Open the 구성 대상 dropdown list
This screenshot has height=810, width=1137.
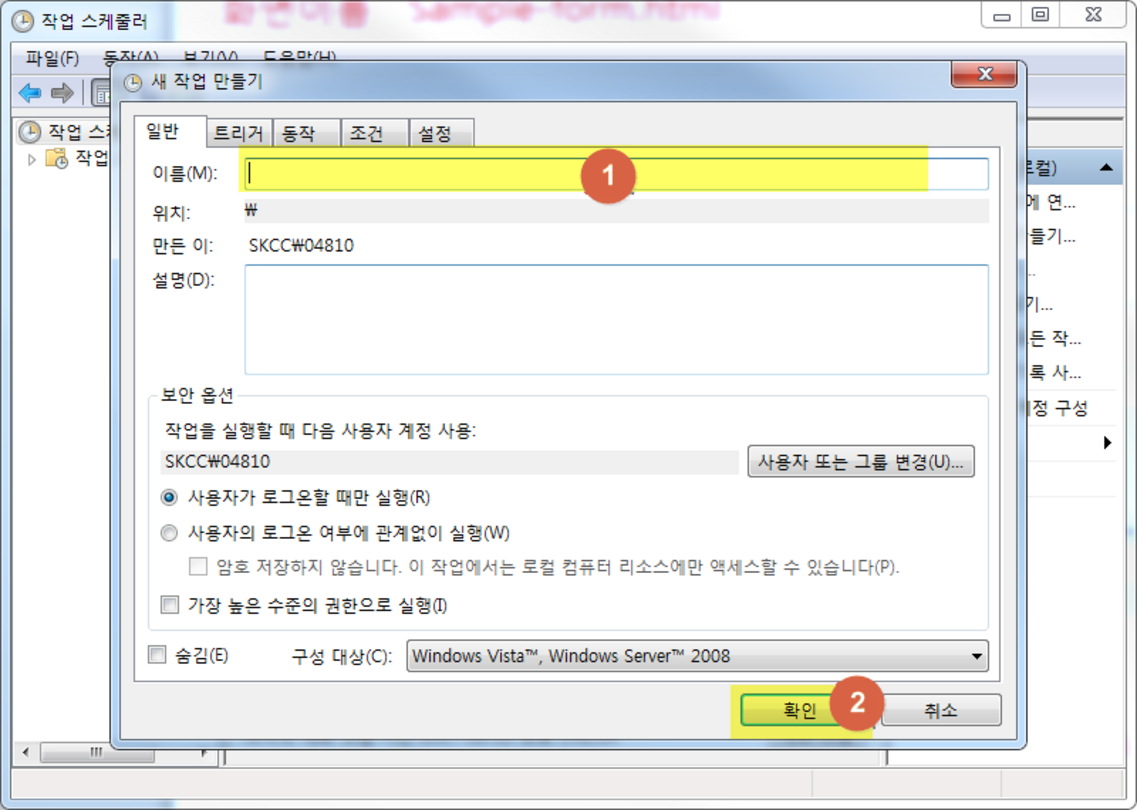pyautogui.click(x=976, y=657)
